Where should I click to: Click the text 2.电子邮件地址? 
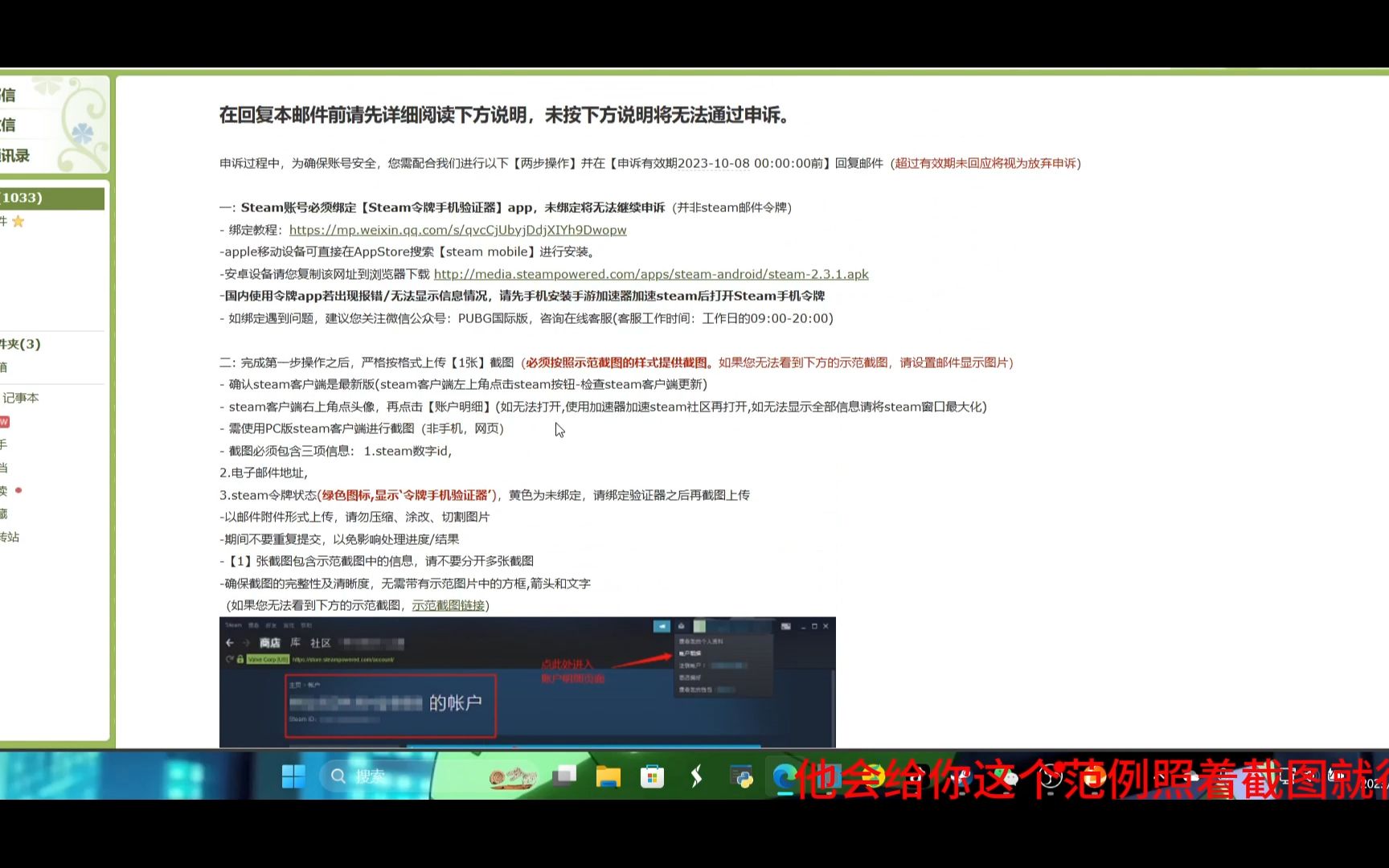pos(264,473)
